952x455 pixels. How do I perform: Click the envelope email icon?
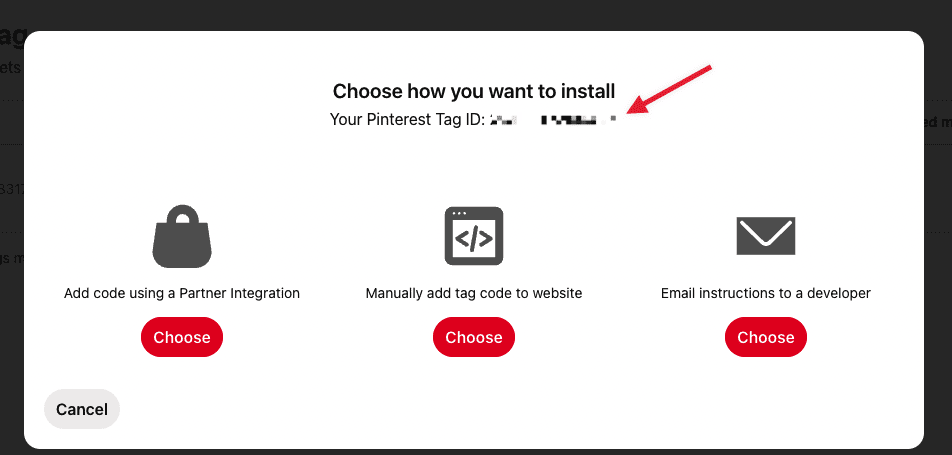click(766, 236)
